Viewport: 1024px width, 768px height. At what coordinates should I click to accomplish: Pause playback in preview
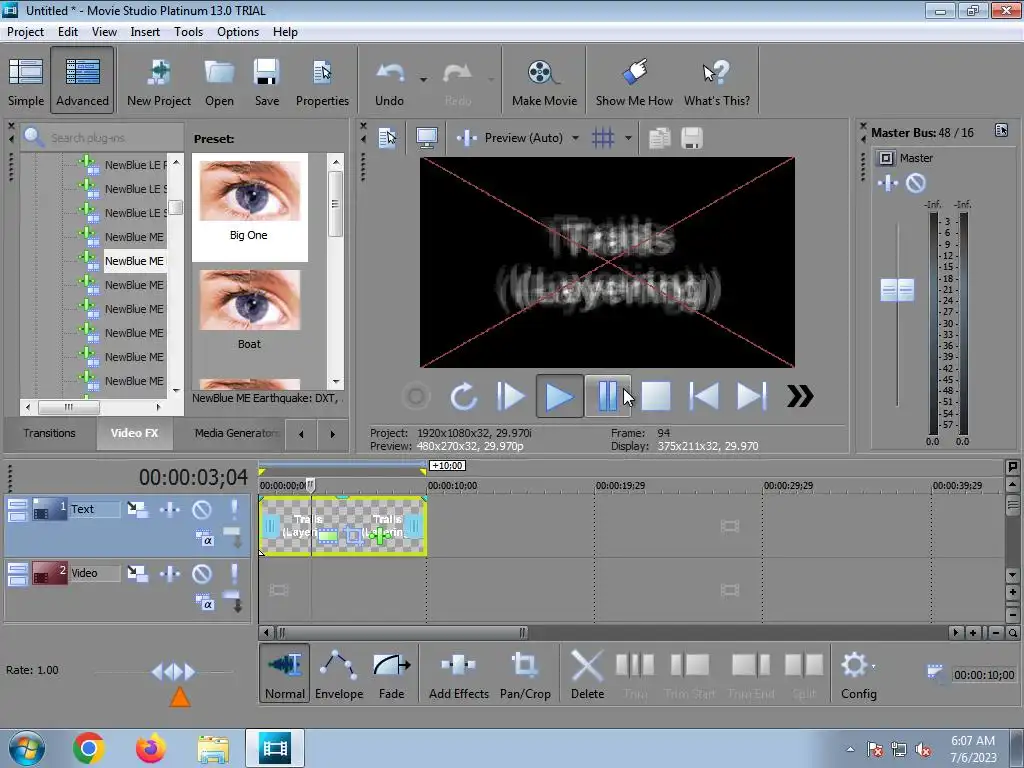tap(607, 396)
